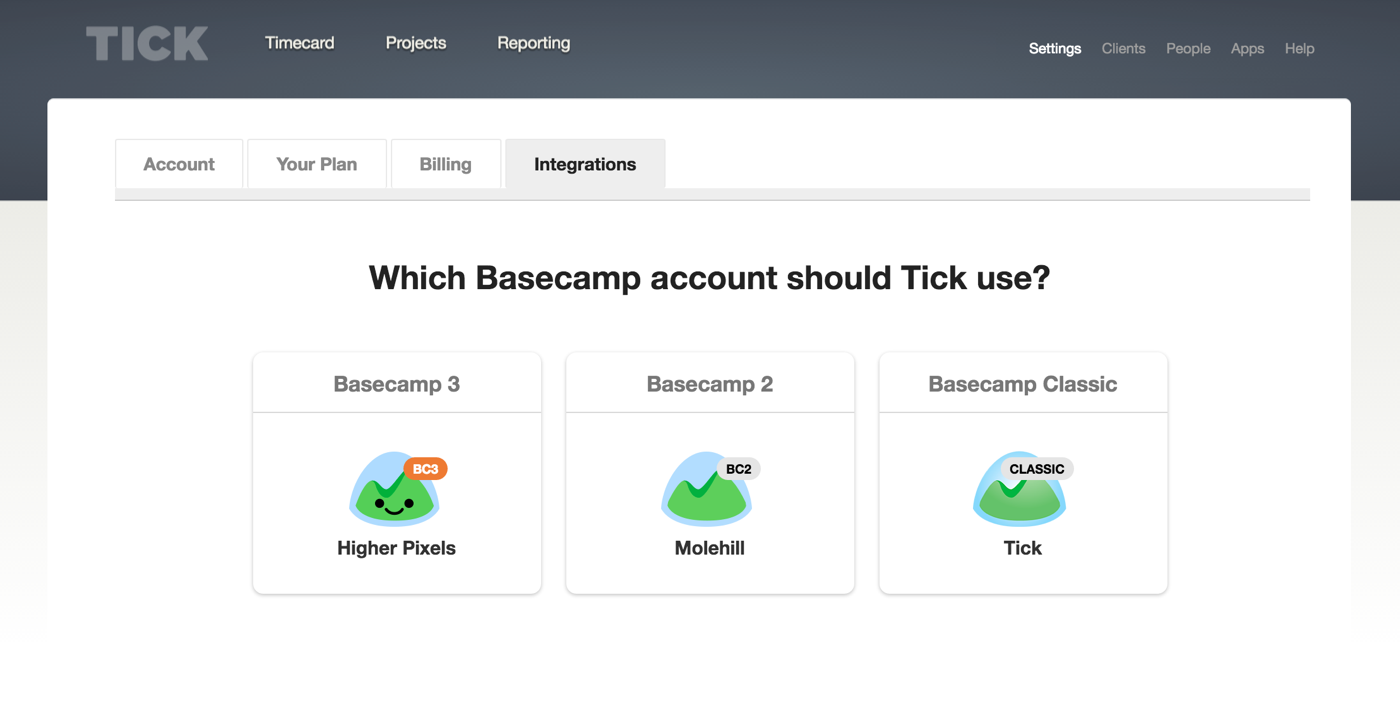View the Billing tab

[445, 164]
